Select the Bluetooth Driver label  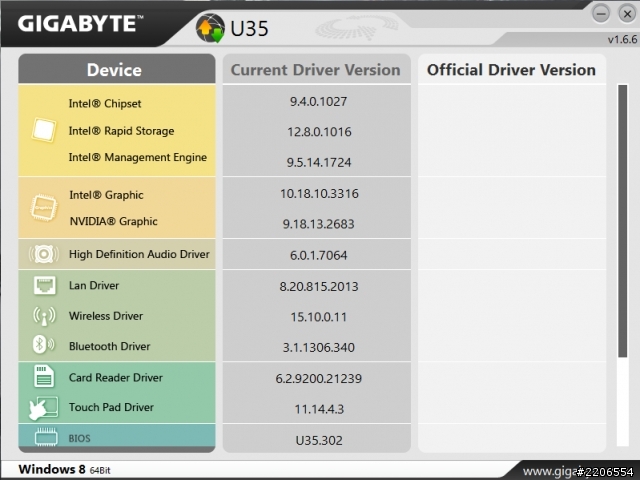(109, 346)
